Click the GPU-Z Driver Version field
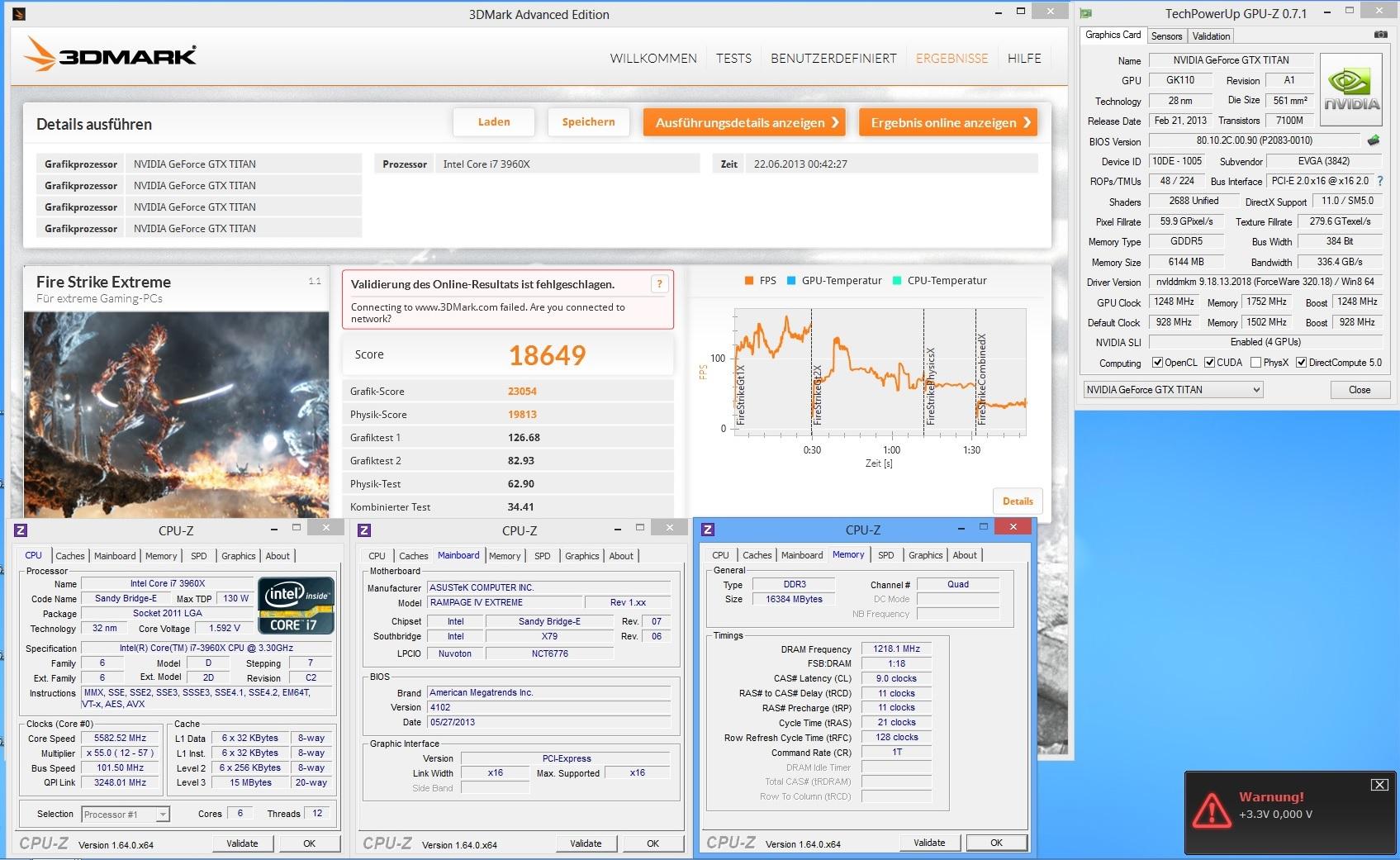 point(1265,282)
